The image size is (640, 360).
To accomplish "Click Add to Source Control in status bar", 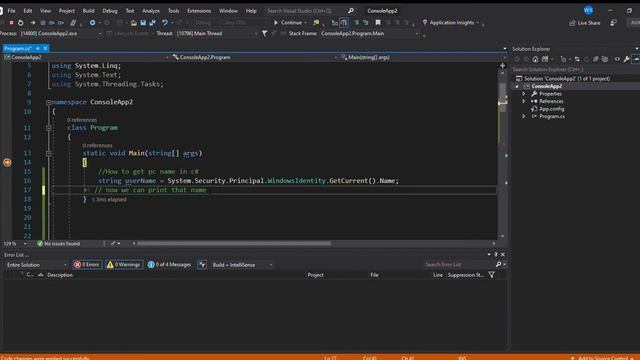I will pyautogui.click(x=603, y=358).
